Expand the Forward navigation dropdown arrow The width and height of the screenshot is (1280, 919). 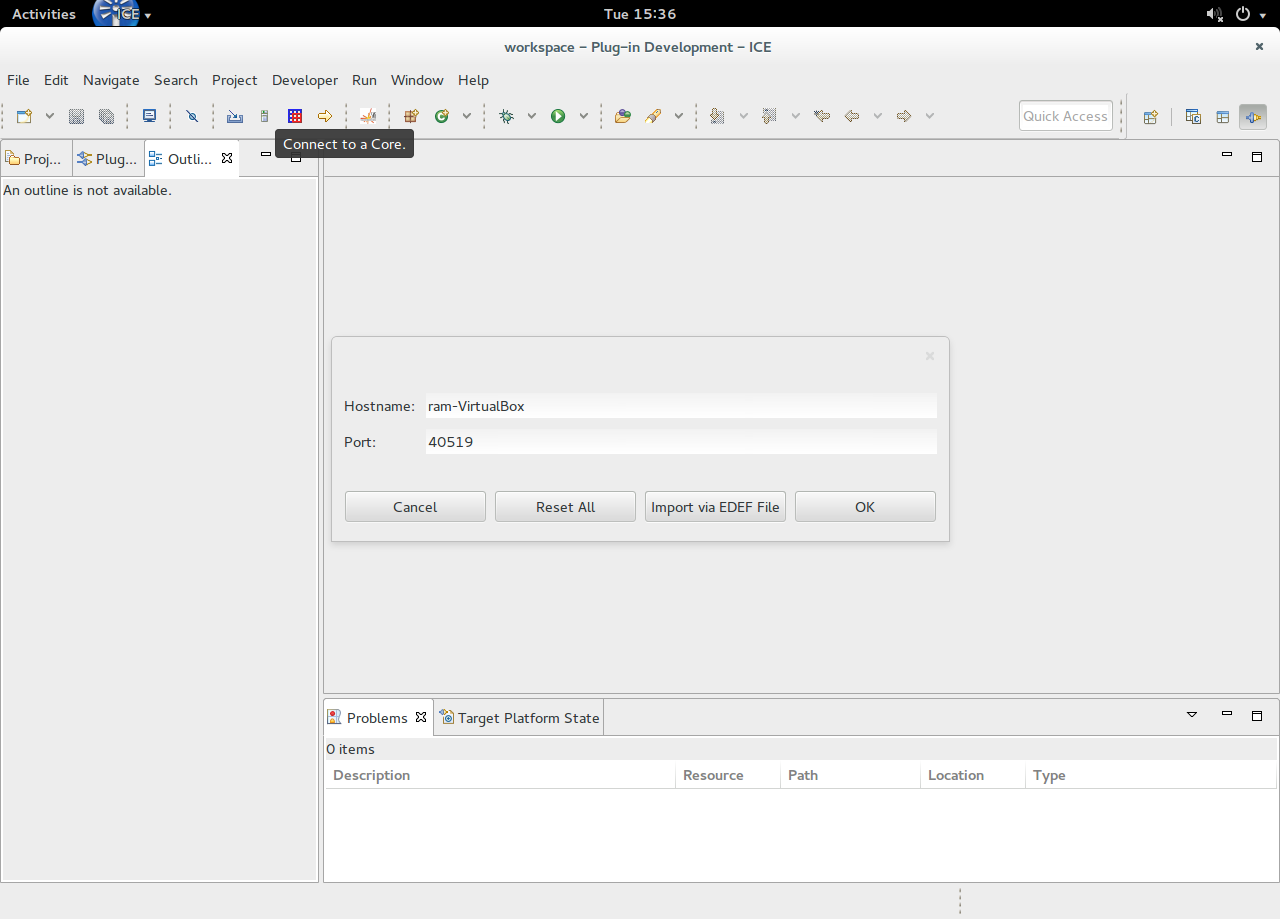[x=929, y=116]
